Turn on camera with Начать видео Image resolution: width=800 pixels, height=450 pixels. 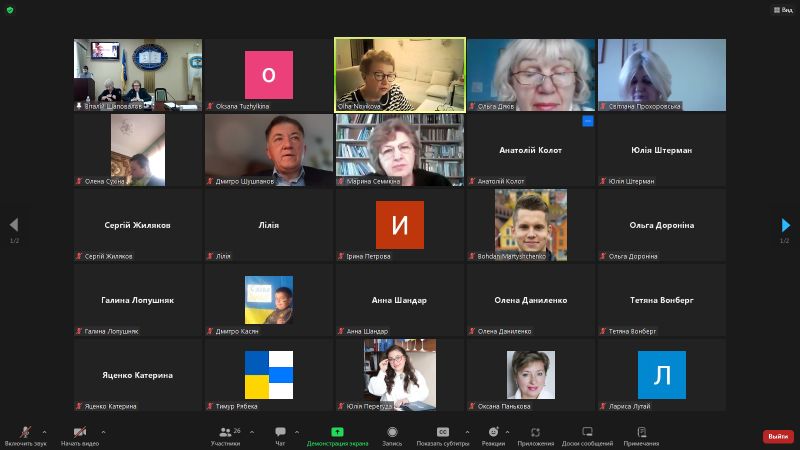pyautogui.click(x=80, y=435)
